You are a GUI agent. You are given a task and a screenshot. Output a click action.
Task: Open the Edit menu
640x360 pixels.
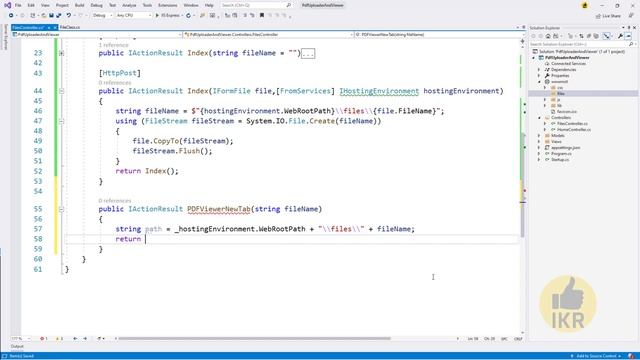click(31, 5)
